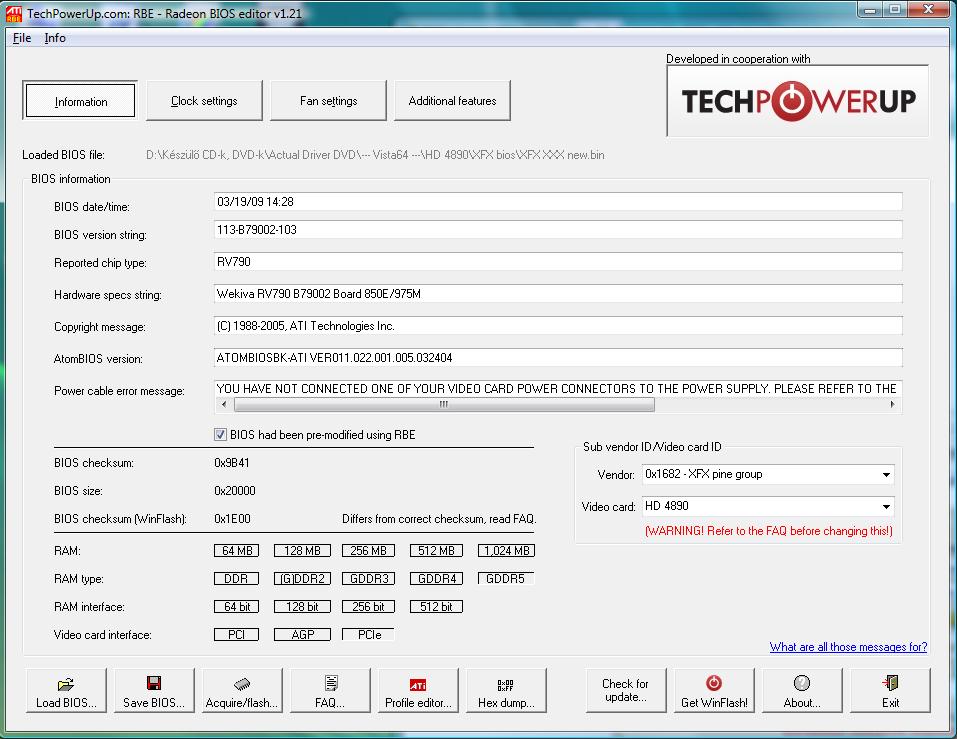This screenshot has width=957, height=739.
Task: Click the GDDR4 RAM type indicator
Action: coord(436,579)
